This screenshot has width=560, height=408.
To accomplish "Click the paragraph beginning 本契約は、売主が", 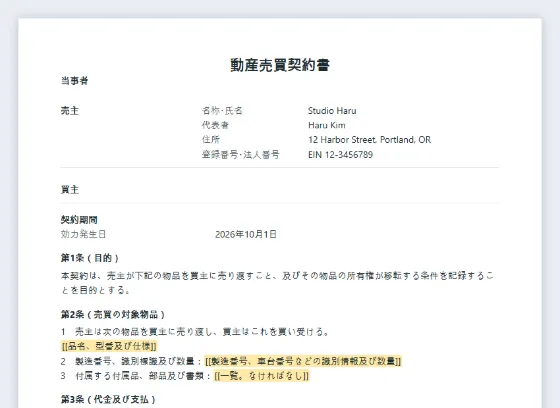I will click(277, 283).
